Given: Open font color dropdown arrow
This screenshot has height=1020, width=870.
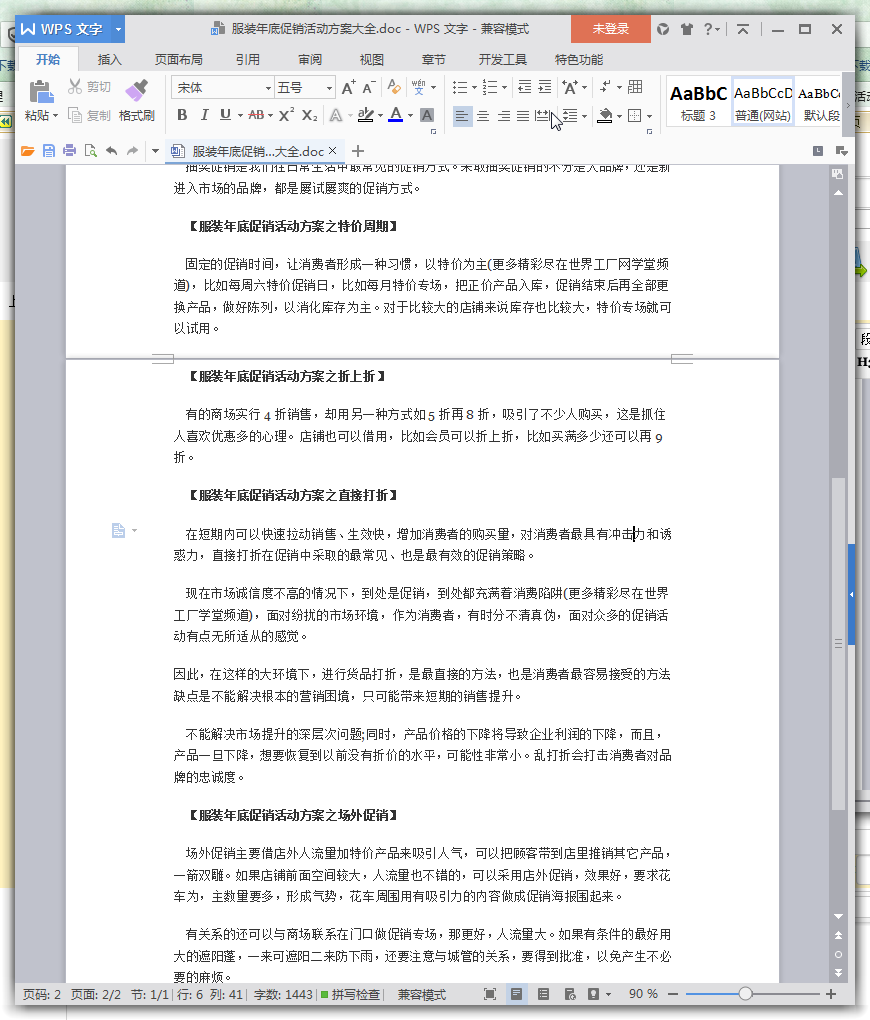Looking at the screenshot, I should coord(411,116).
